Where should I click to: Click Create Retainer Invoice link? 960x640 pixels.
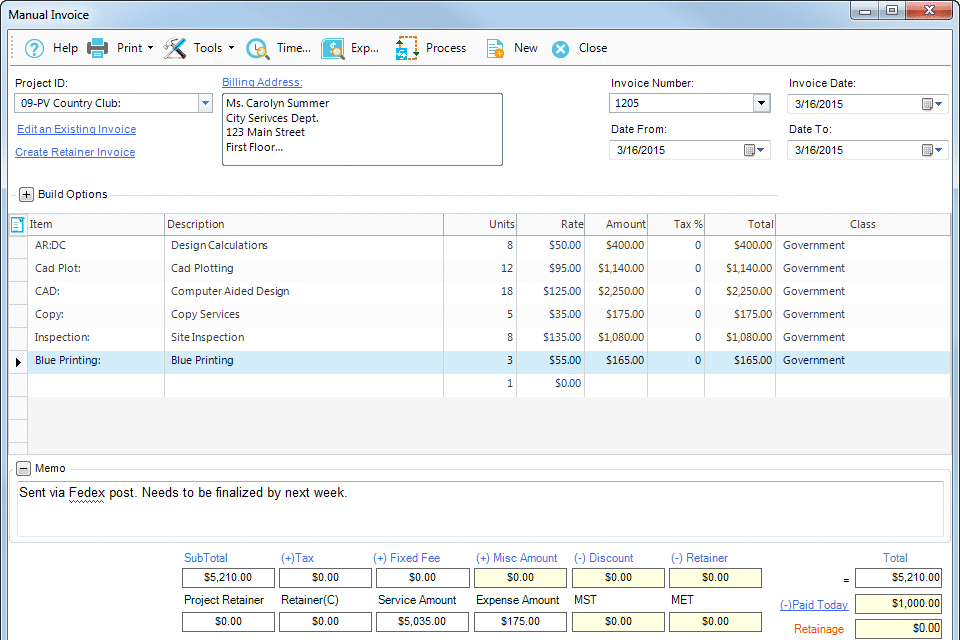coord(75,152)
